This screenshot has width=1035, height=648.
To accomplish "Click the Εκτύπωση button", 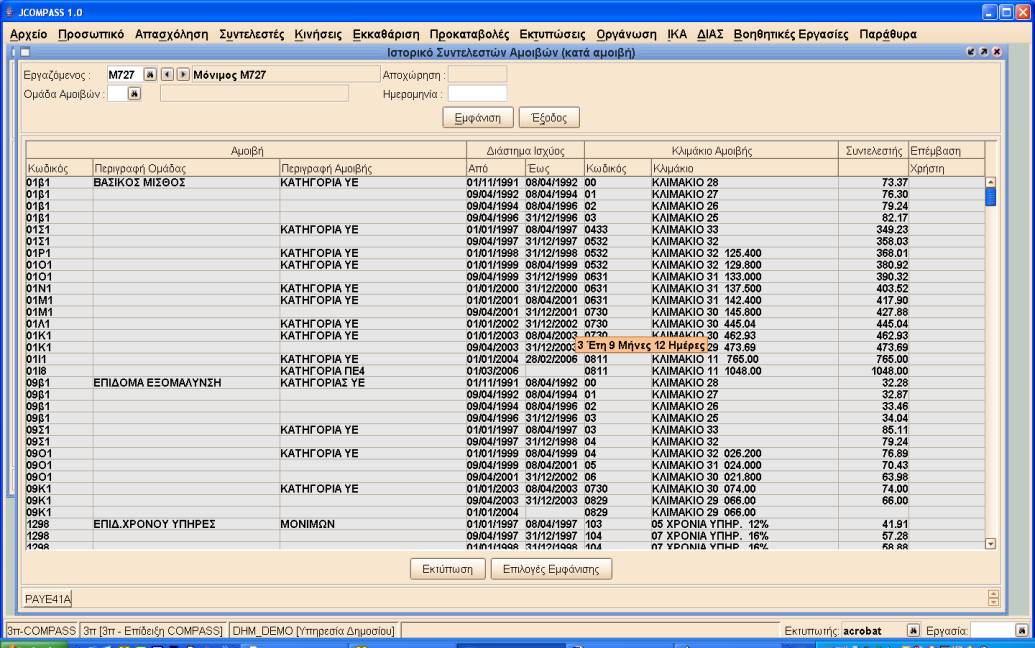I will (x=448, y=569).
